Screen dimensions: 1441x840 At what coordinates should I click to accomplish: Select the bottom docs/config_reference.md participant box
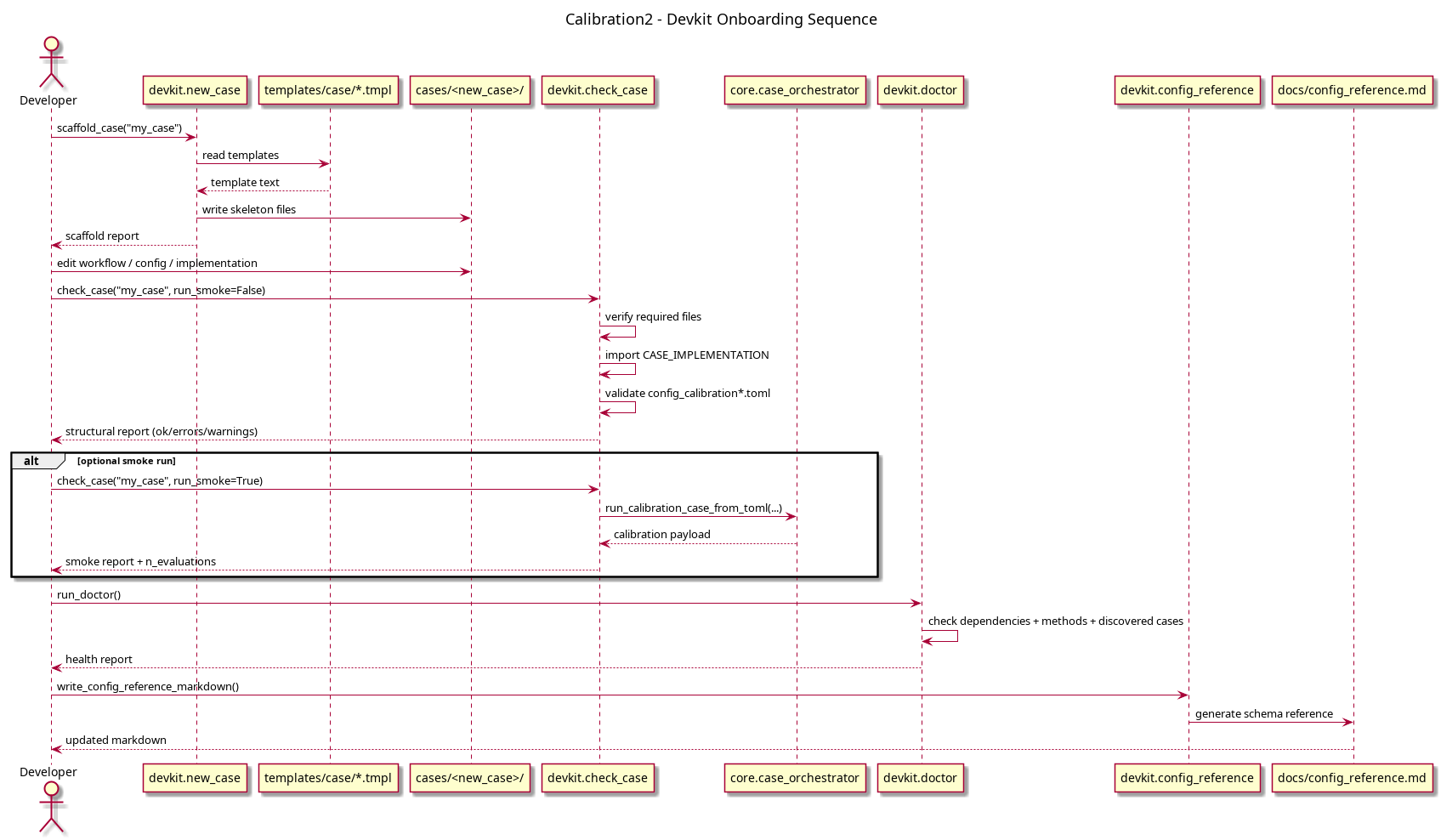(x=1352, y=778)
